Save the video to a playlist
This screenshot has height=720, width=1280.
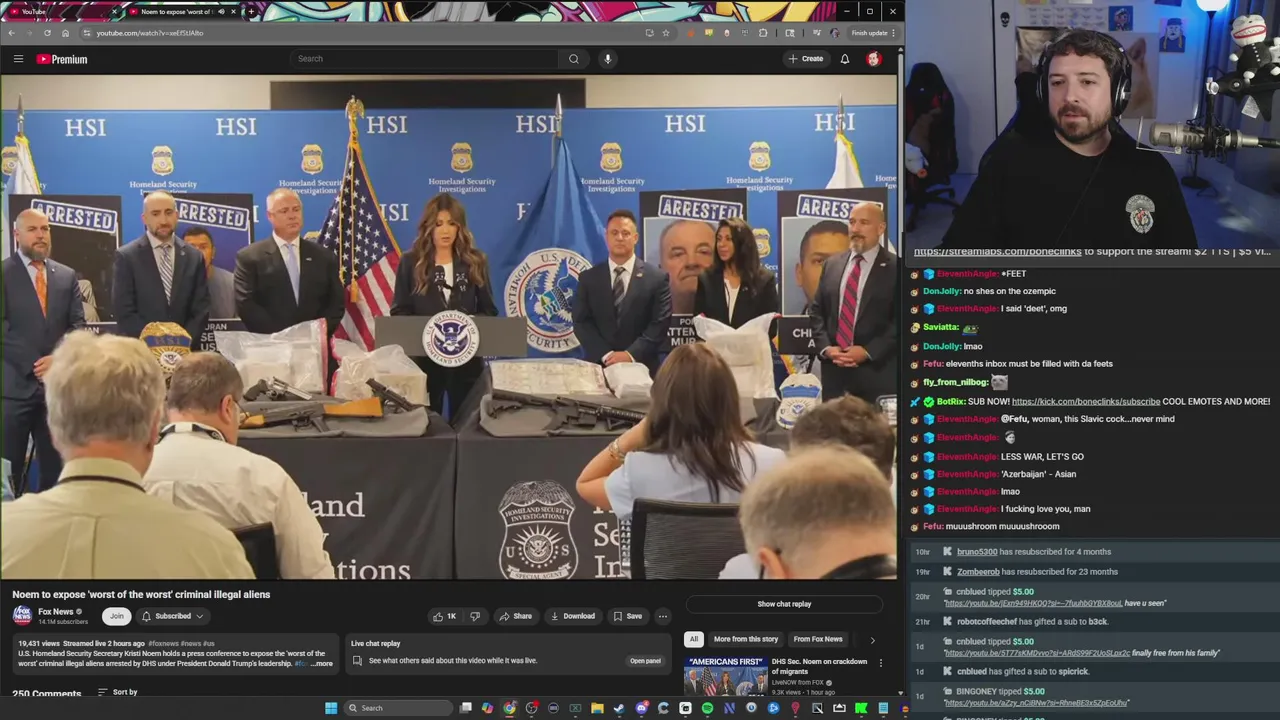point(628,616)
